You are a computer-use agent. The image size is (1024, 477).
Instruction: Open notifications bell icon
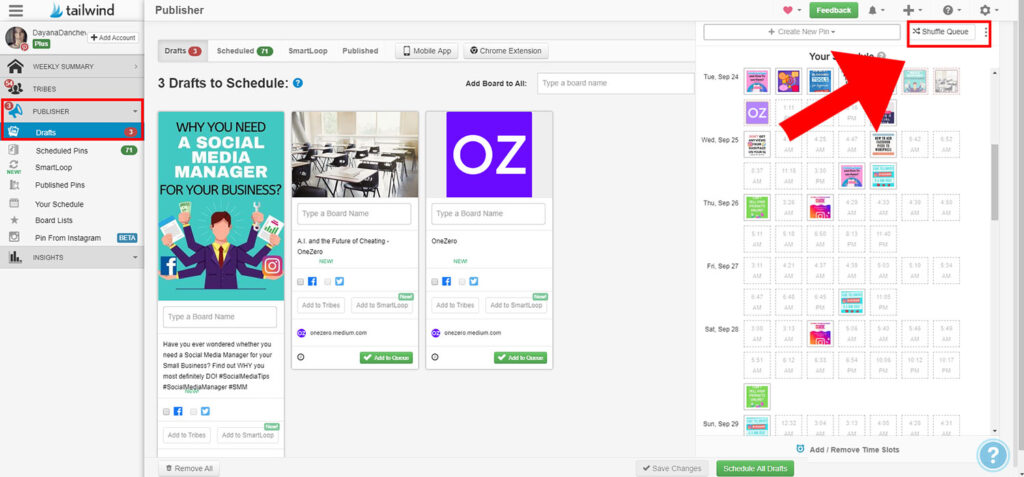click(x=873, y=10)
